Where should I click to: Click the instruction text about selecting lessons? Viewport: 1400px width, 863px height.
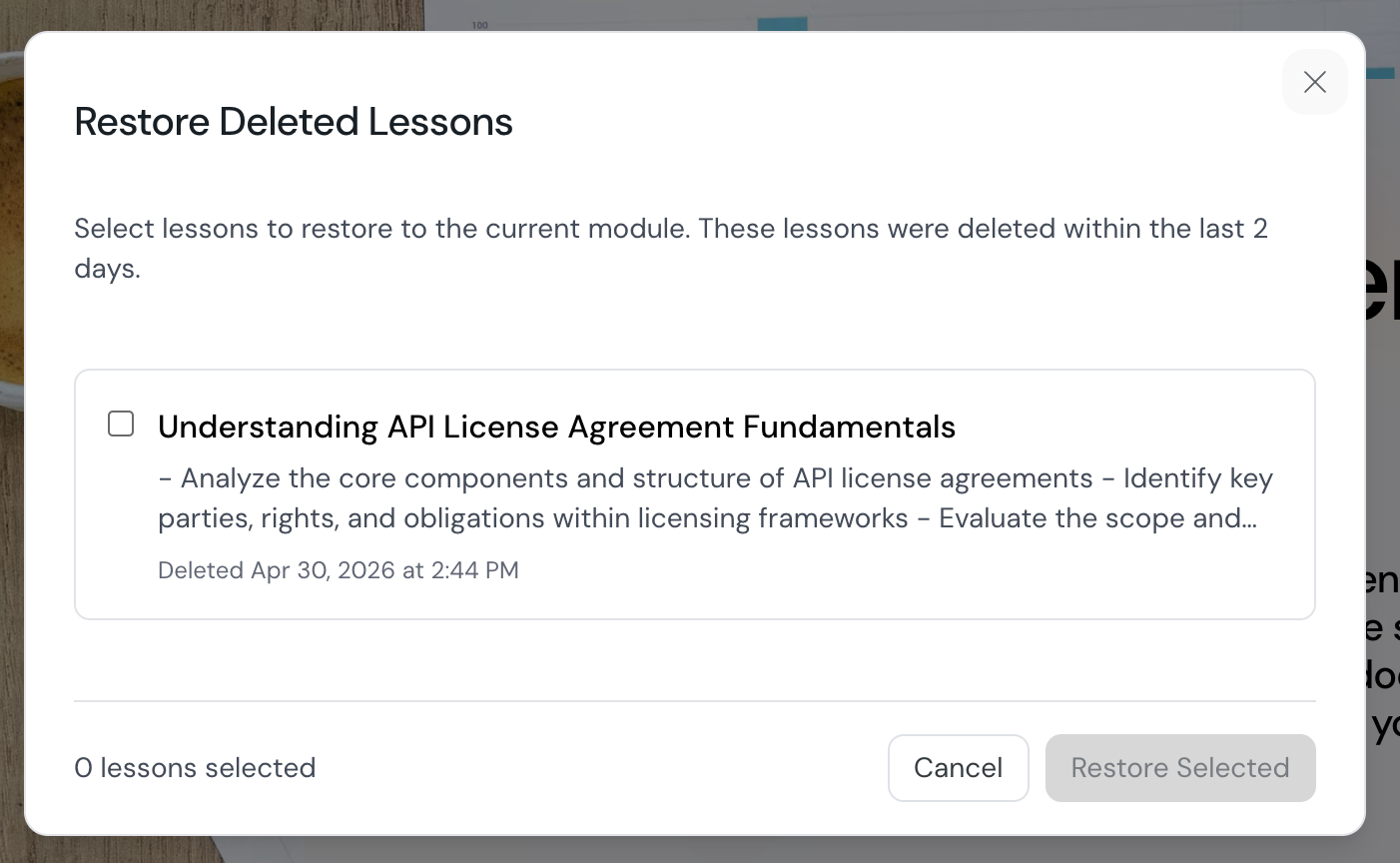pyautogui.click(x=670, y=229)
